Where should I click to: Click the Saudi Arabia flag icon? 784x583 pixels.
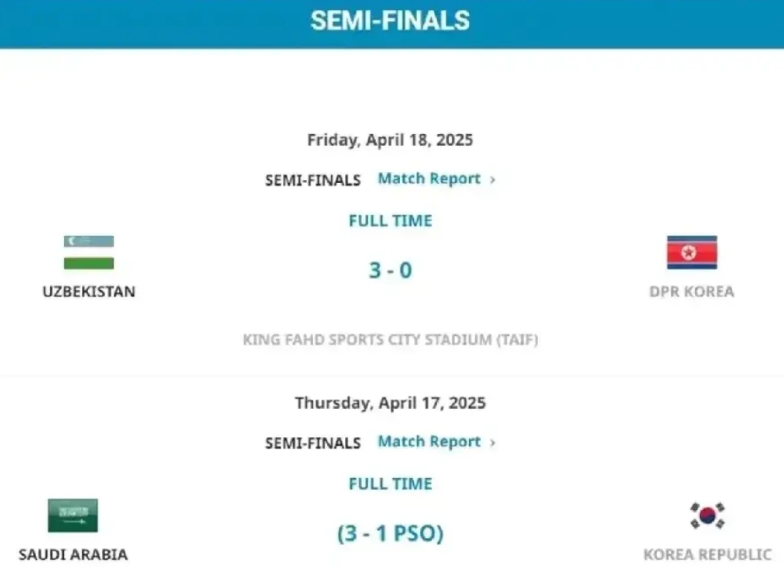pyautogui.click(x=73, y=515)
